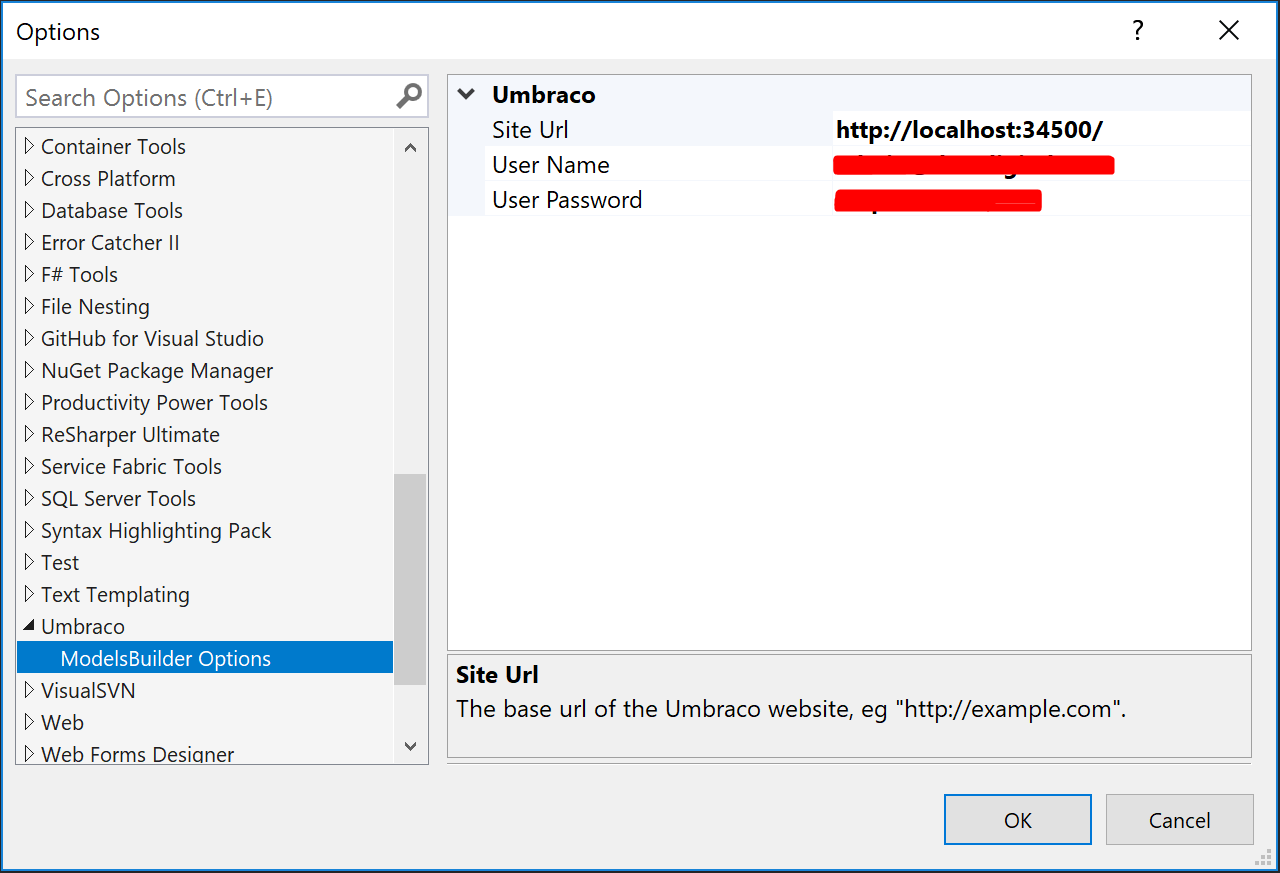Expand the Syntax Highlighting Pack node

[29, 530]
